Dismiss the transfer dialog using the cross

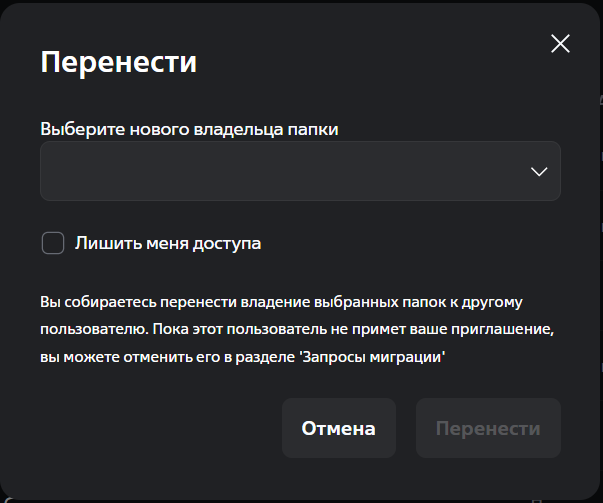click(x=560, y=43)
